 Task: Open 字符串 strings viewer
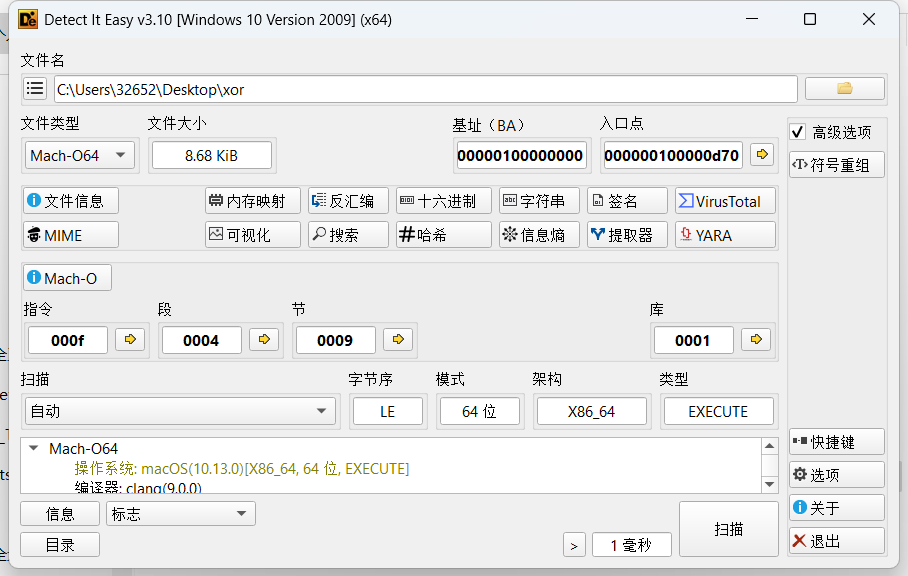[539, 201]
